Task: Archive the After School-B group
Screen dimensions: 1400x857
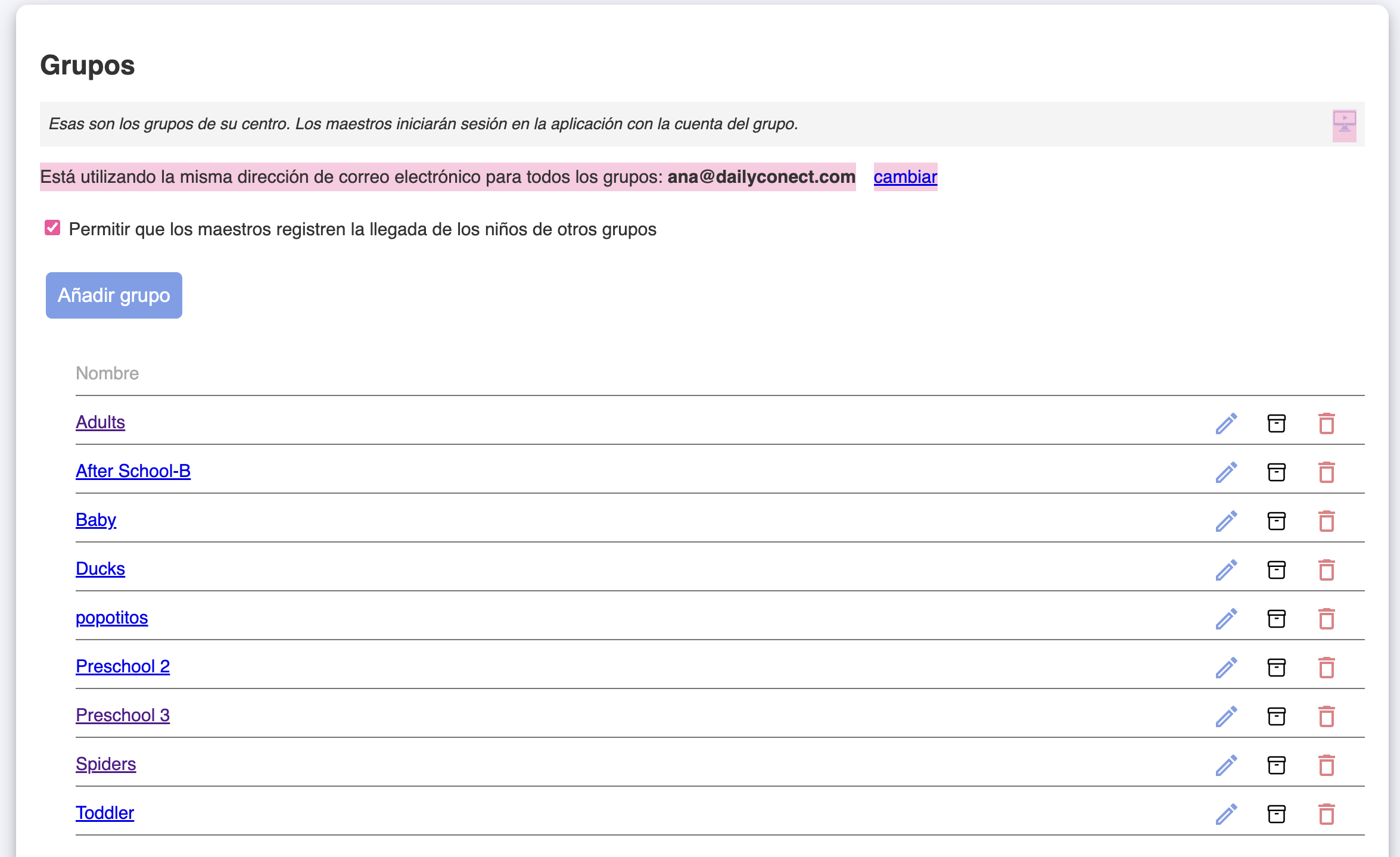Action: (x=1276, y=472)
